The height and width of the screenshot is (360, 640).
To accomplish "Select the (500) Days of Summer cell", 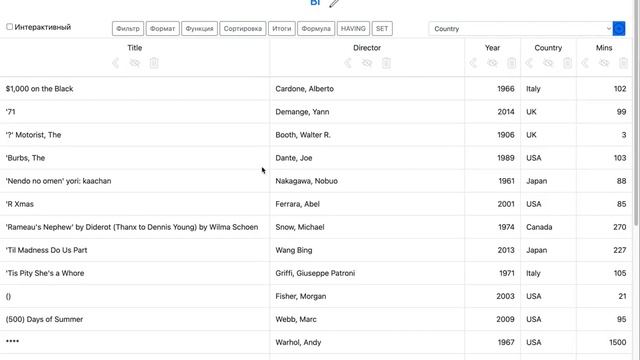I will [135, 319].
